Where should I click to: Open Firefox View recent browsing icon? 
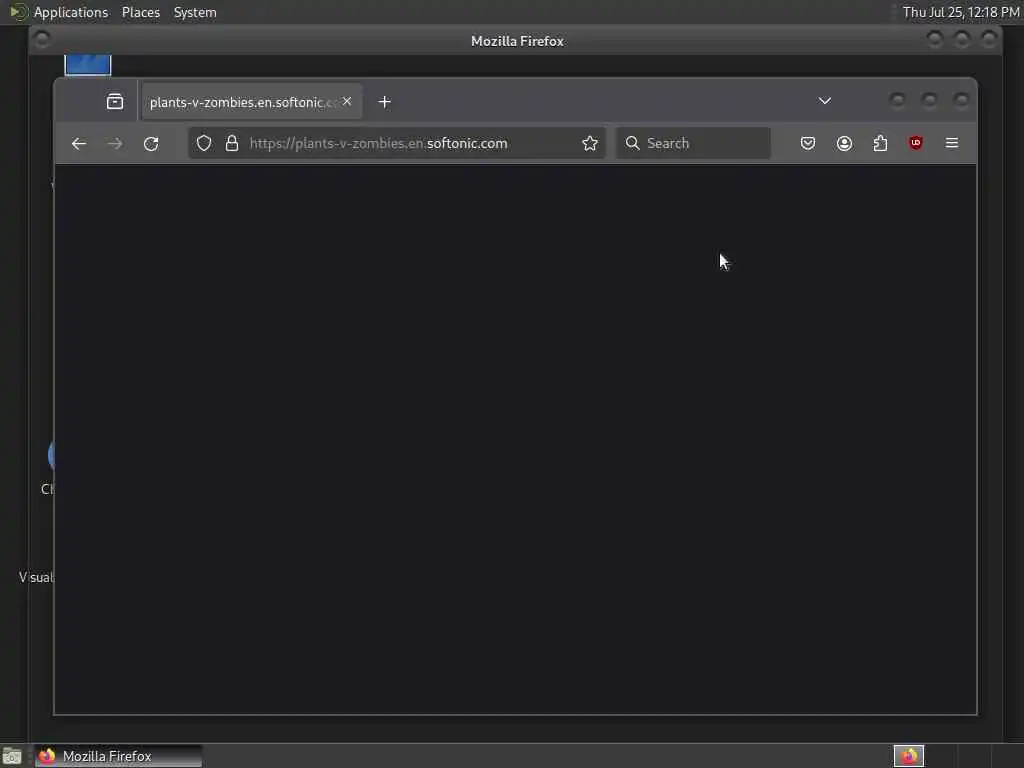click(115, 102)
